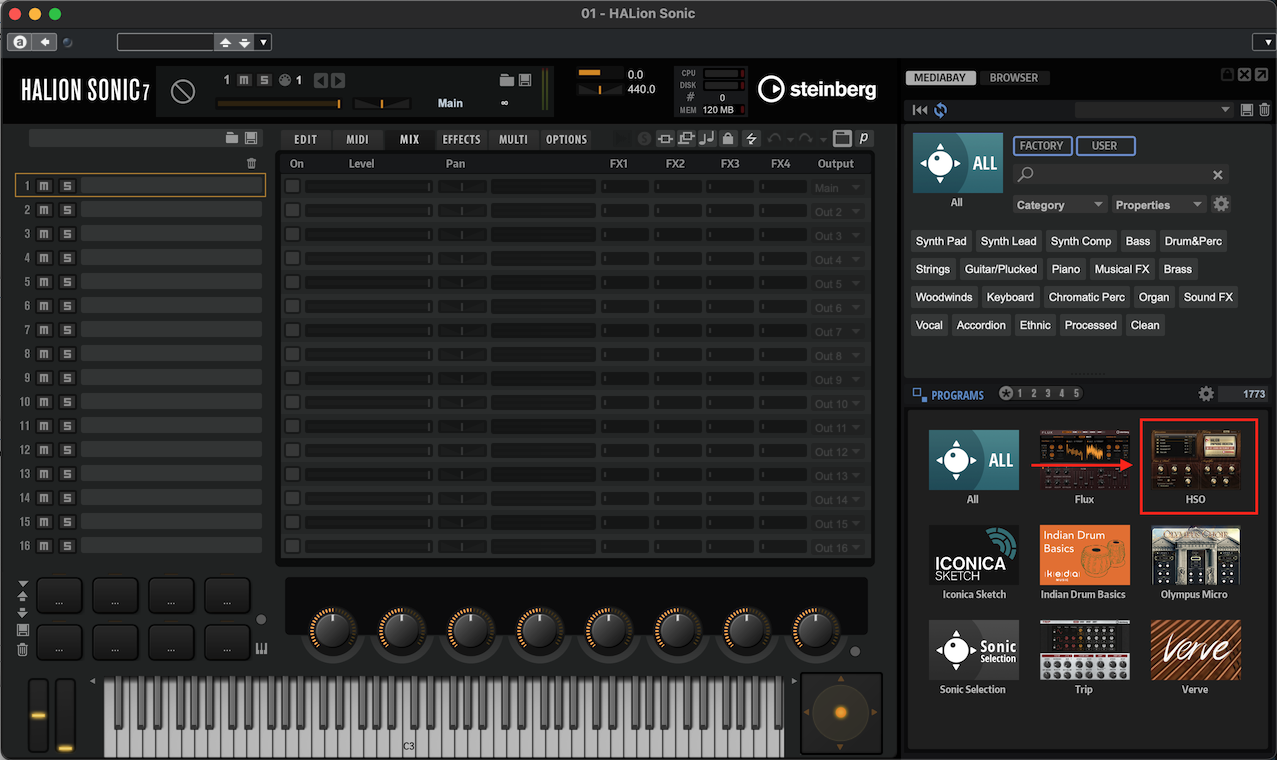Screen dimensions: 1277x760
Task: Open the Out 16 output dropdown
Action: coord(838,547)
